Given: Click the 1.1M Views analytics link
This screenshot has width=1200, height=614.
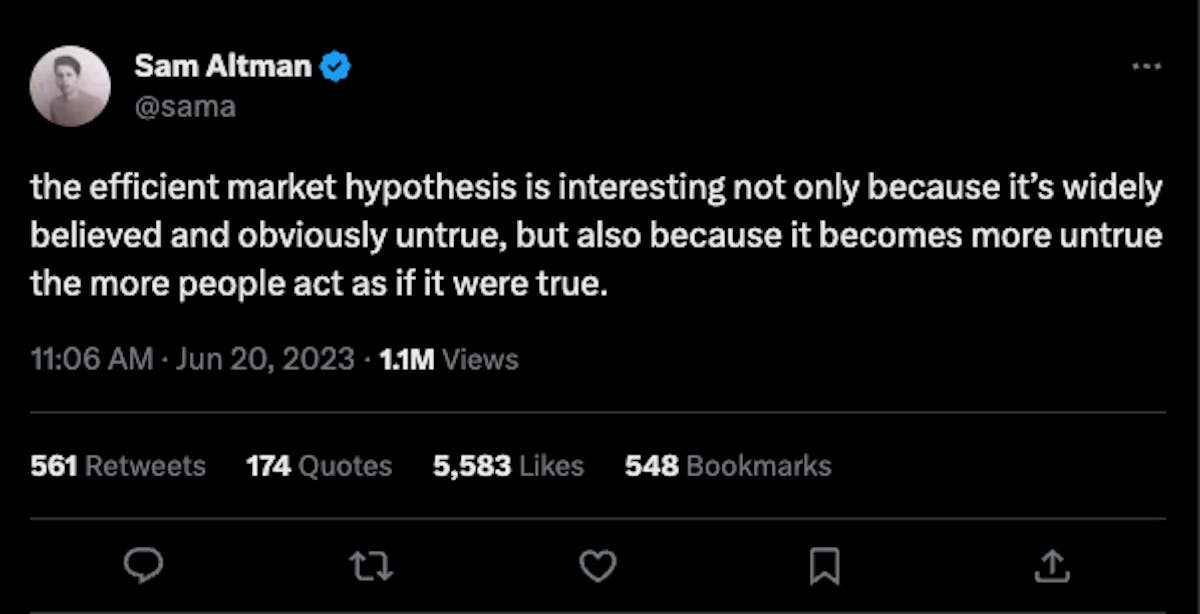Looking at the screenshot, I should point(447,359).
